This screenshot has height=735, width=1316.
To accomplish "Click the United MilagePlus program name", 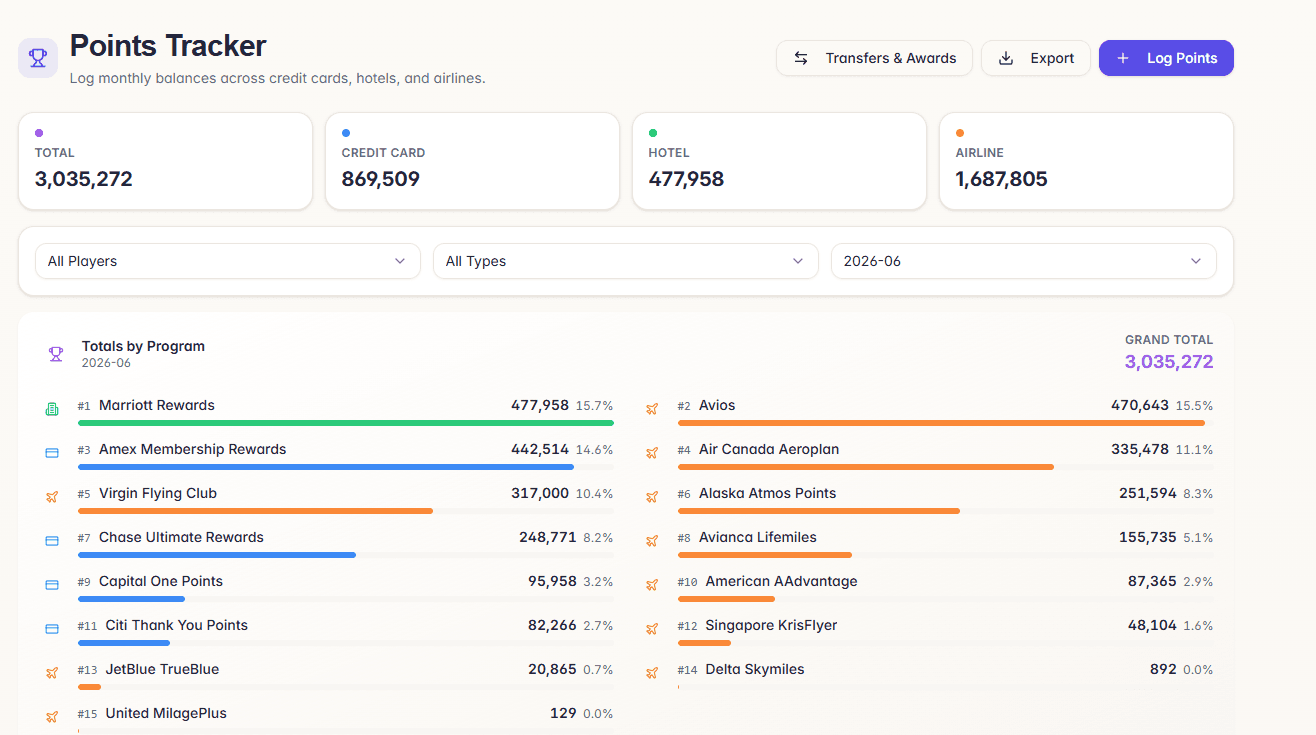I will tap(166, 713).
